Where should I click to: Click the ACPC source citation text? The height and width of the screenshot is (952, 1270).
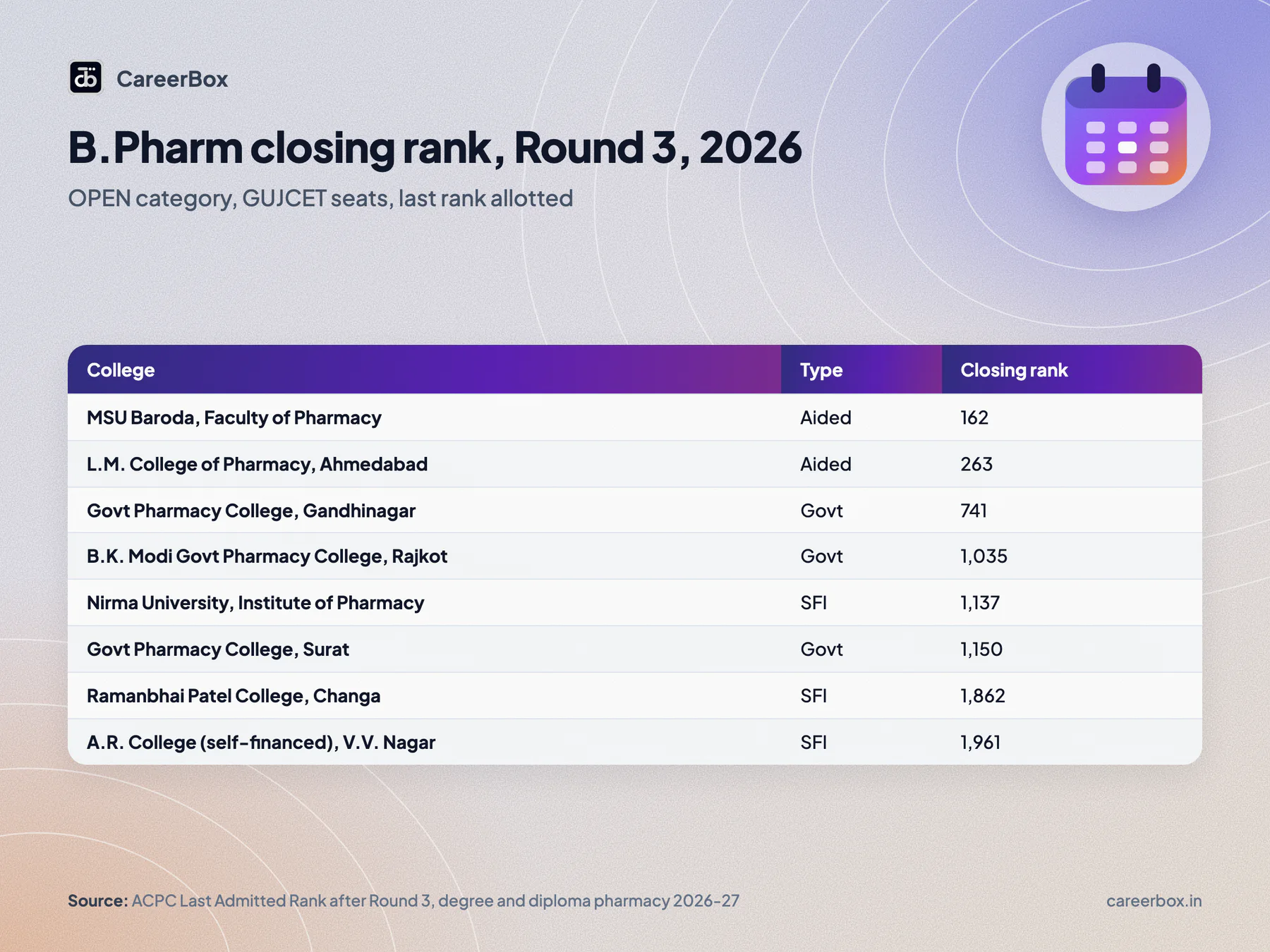[404, 901]
